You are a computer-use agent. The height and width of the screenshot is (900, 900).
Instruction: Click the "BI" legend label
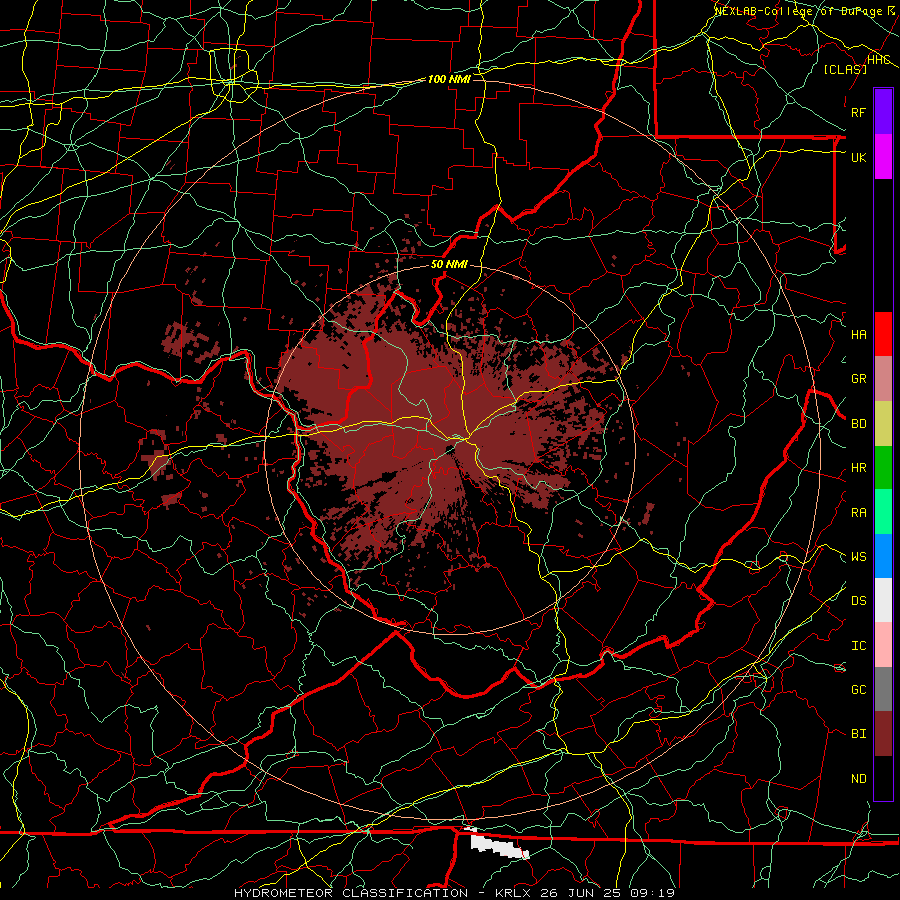coord(858,734)
